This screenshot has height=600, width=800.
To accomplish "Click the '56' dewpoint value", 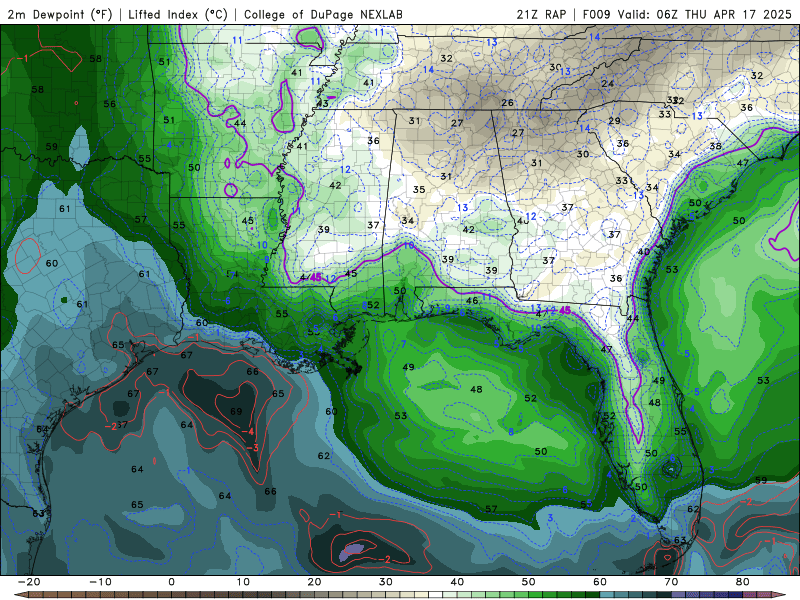I will point(110,104).
